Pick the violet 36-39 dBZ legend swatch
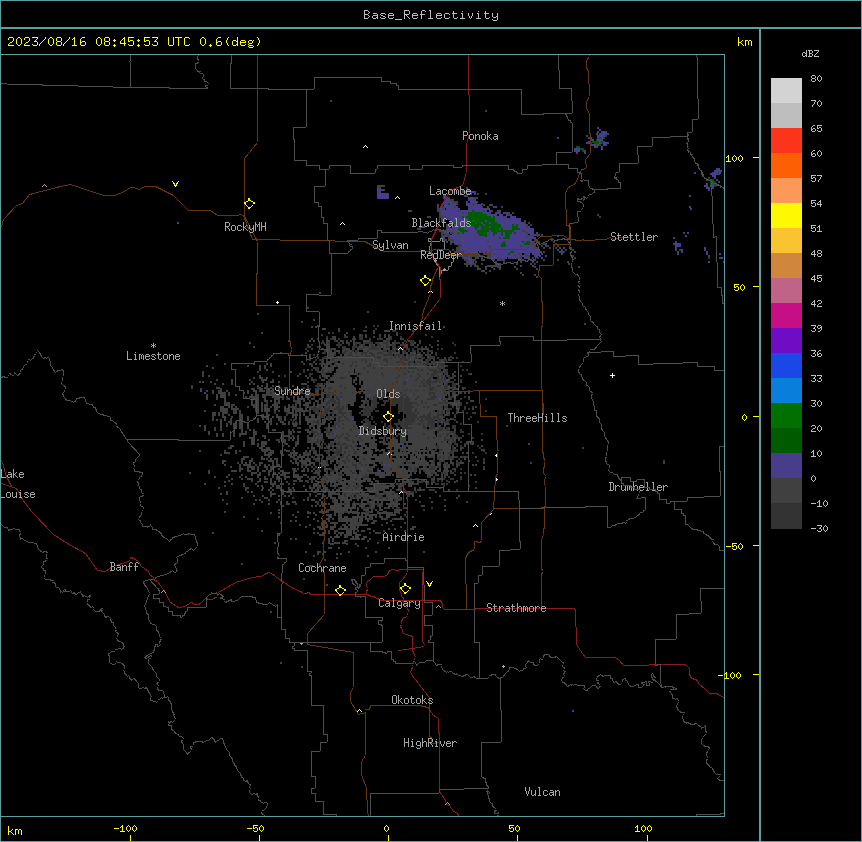The width and height of the screenshot is (862, 842). coord(786,341)
